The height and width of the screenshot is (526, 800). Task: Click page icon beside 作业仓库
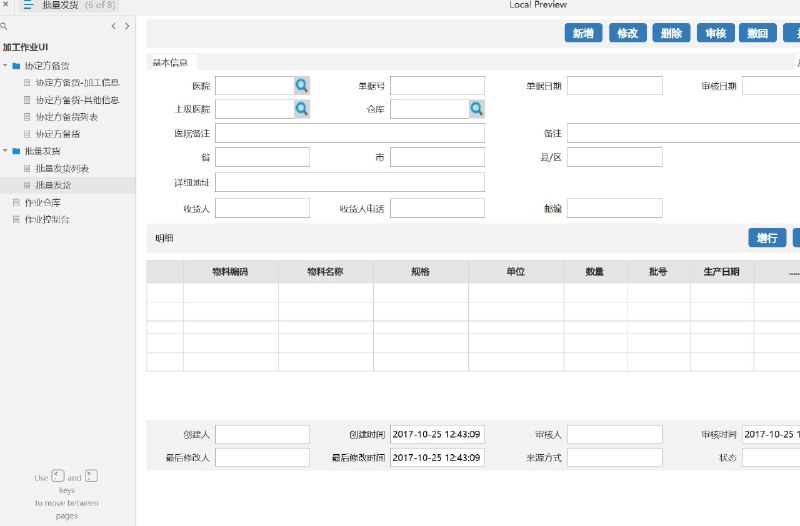point(16,203)
